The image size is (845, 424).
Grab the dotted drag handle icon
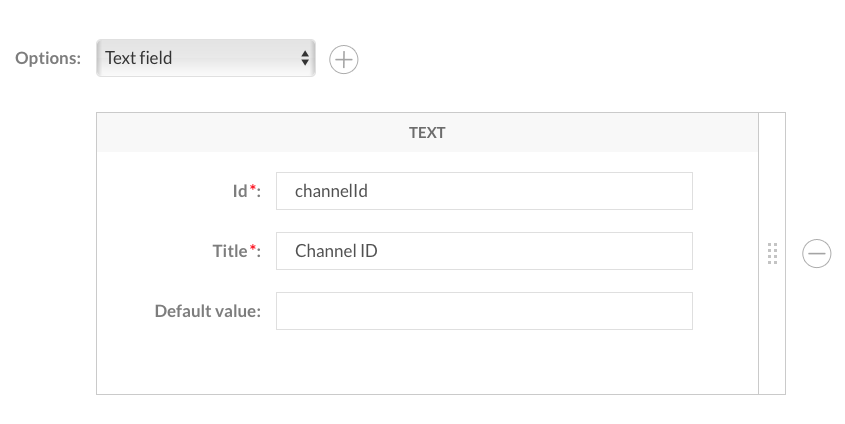[772, 253]
